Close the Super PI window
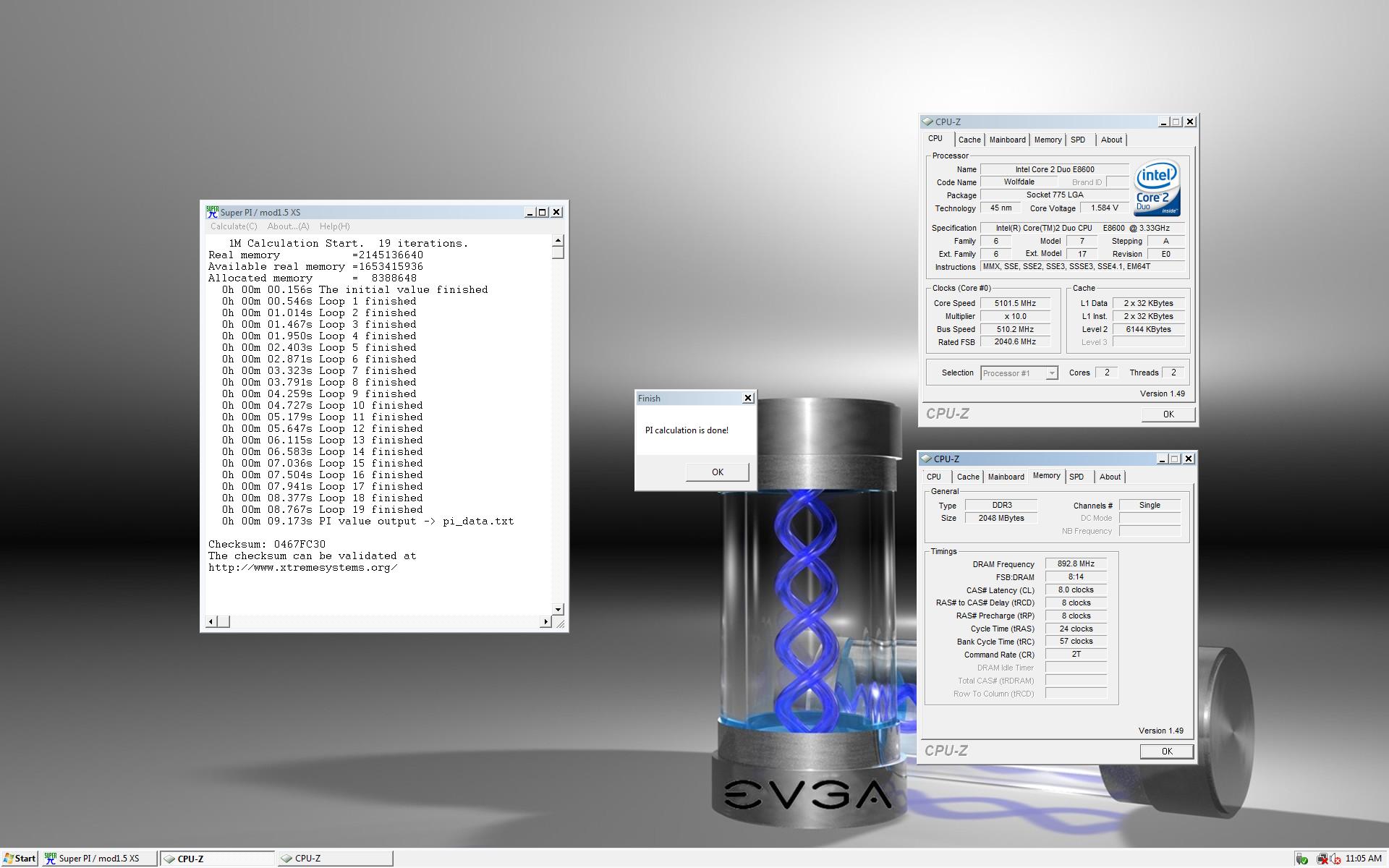The image size is (1389, 868). click(x=556, y=212)
